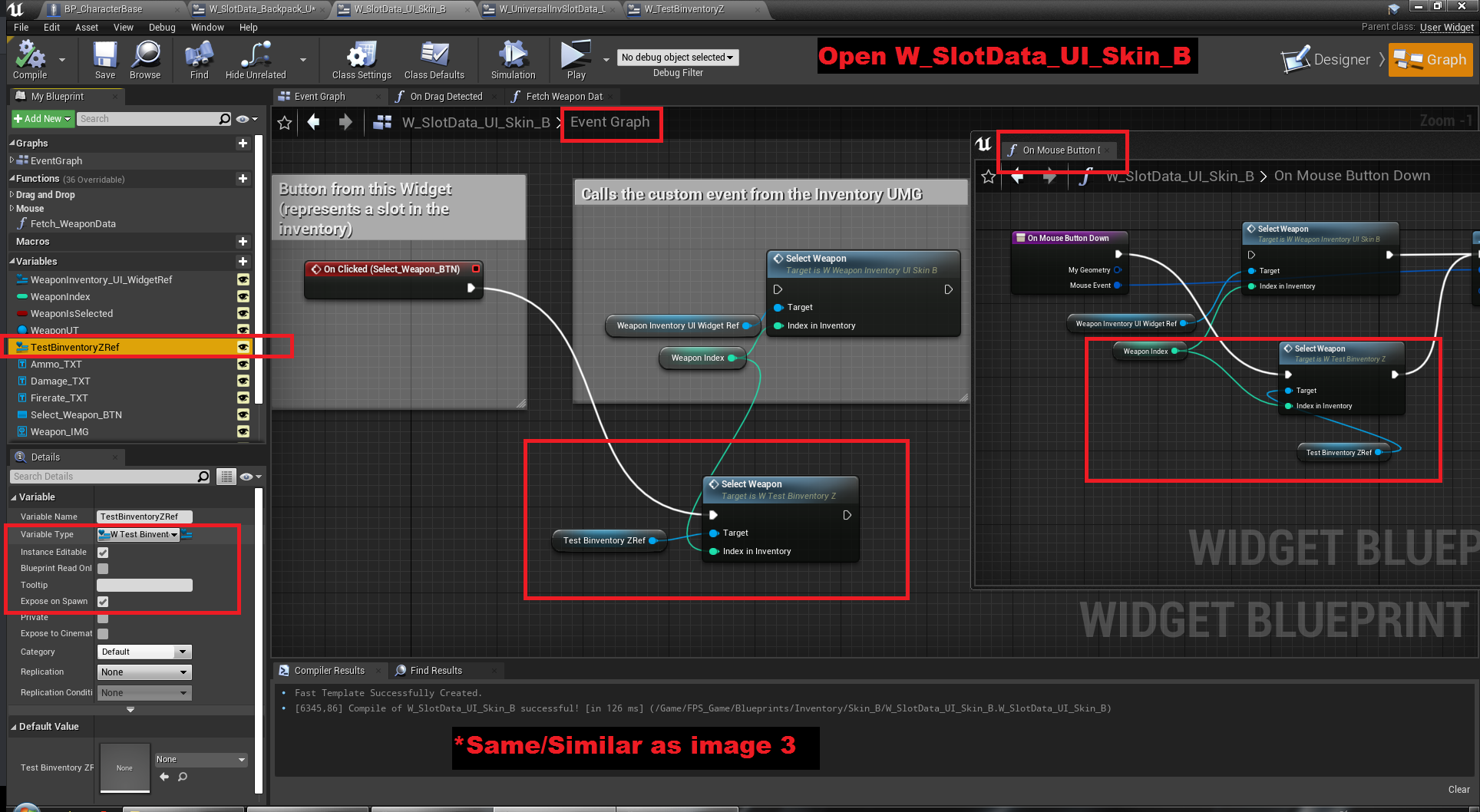
Task: Open Browse in content browser
Action: point(145,59)
